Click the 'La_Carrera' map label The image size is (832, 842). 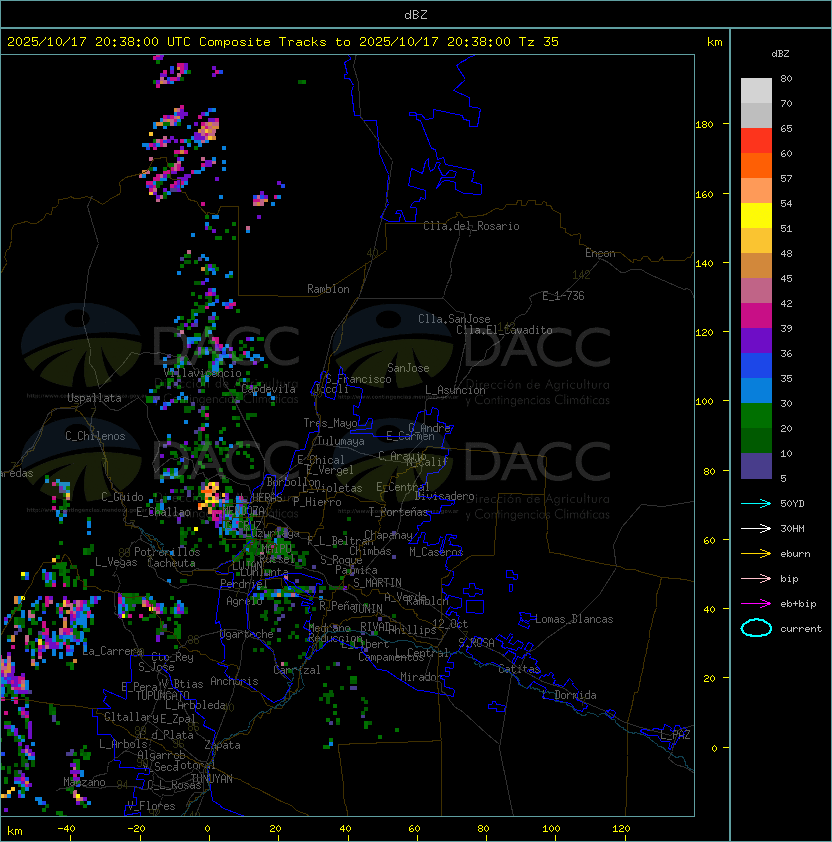pos(113,651)
